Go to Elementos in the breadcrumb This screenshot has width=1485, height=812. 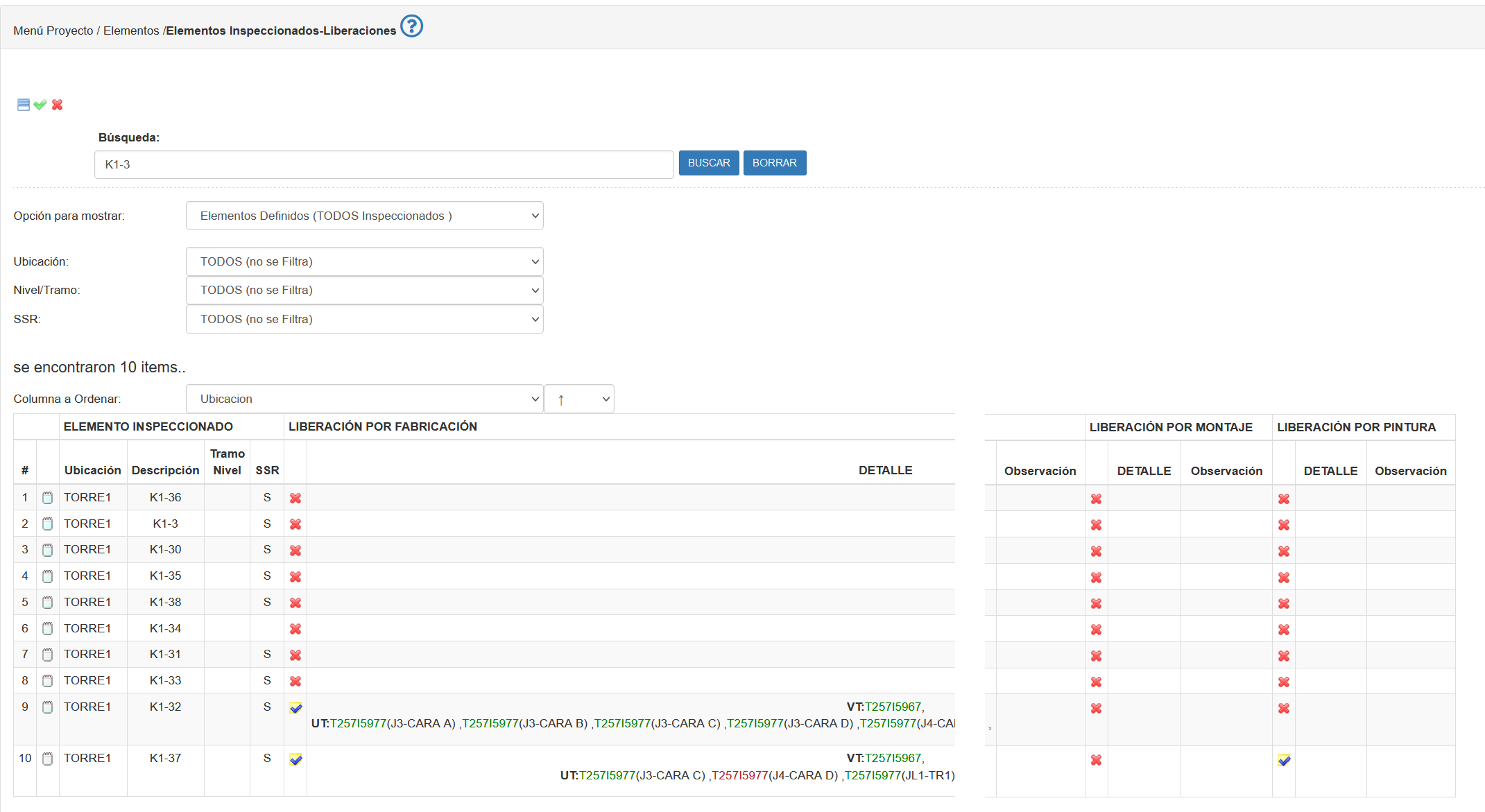(x=131, y=31)
